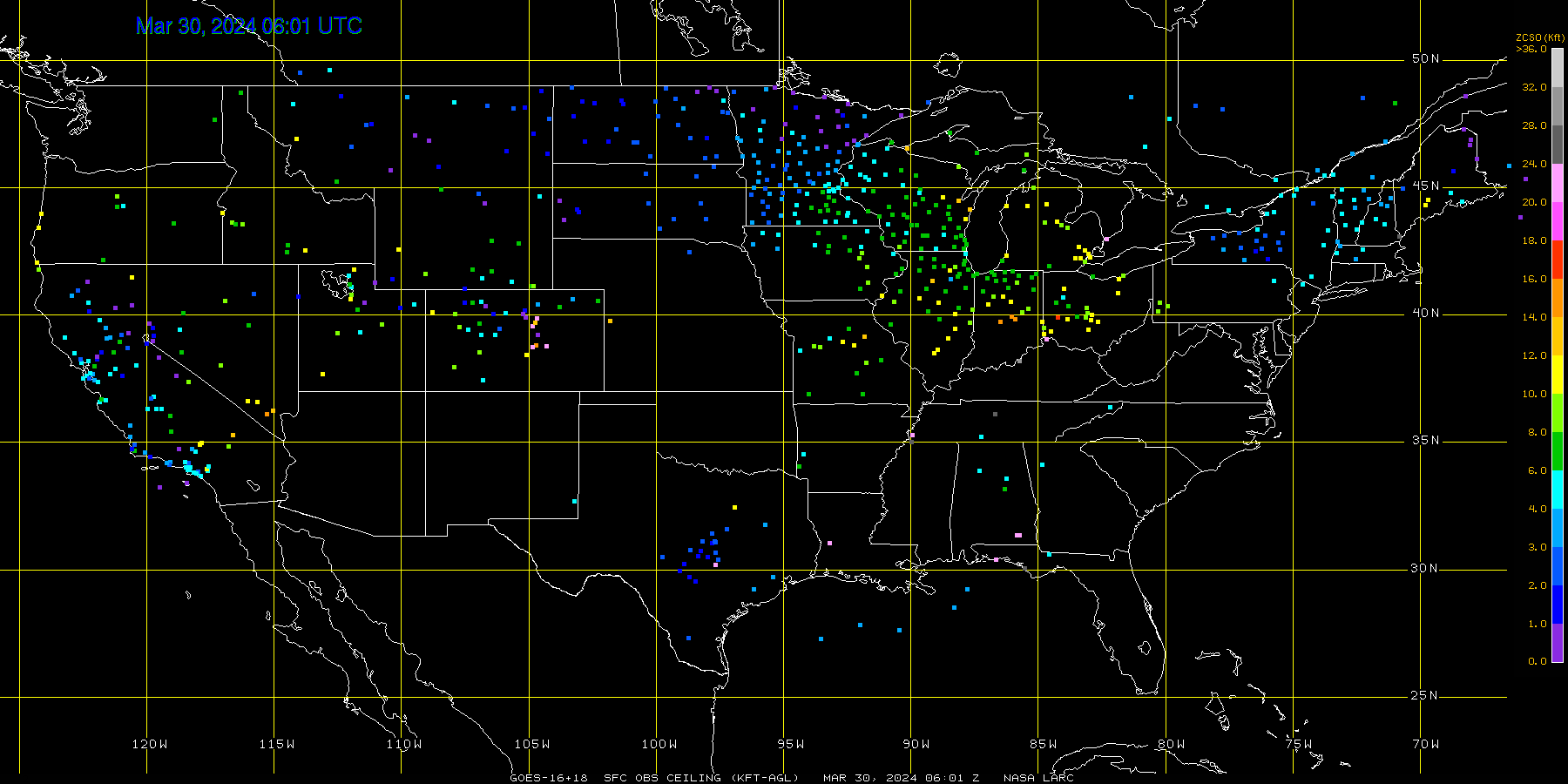Click the "1.0" legend label

(x=1538, y=624)
